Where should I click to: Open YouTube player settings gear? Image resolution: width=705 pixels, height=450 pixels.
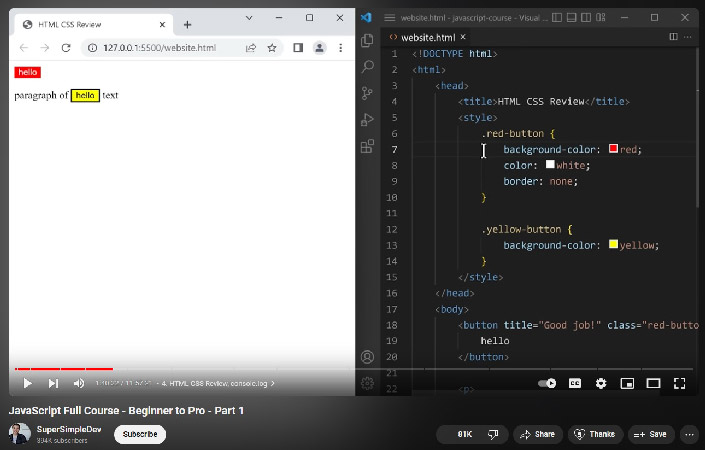[x=601, y=383]
